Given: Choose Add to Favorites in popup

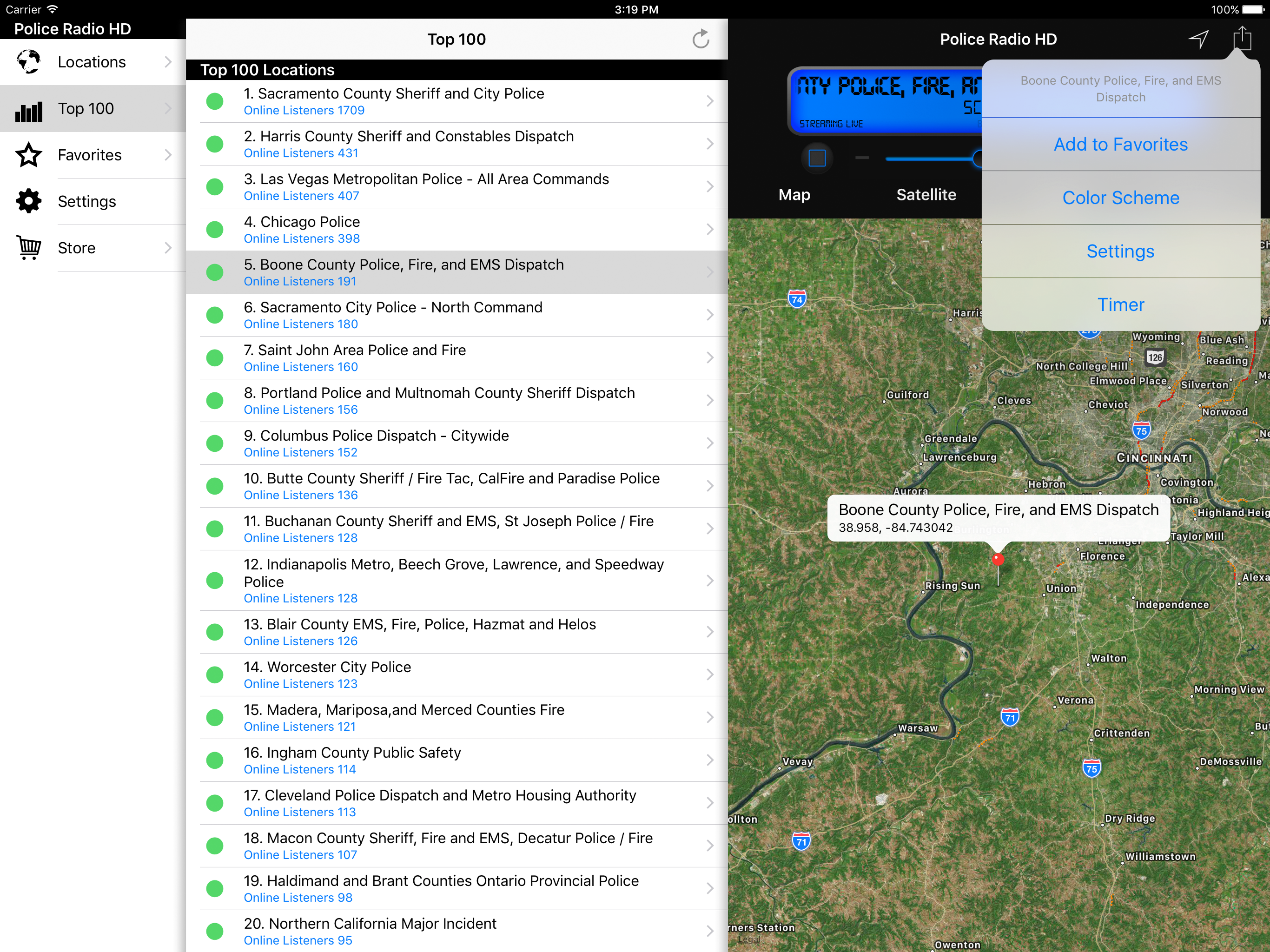Looking at the screenshot, I should tap(1120, 144).
